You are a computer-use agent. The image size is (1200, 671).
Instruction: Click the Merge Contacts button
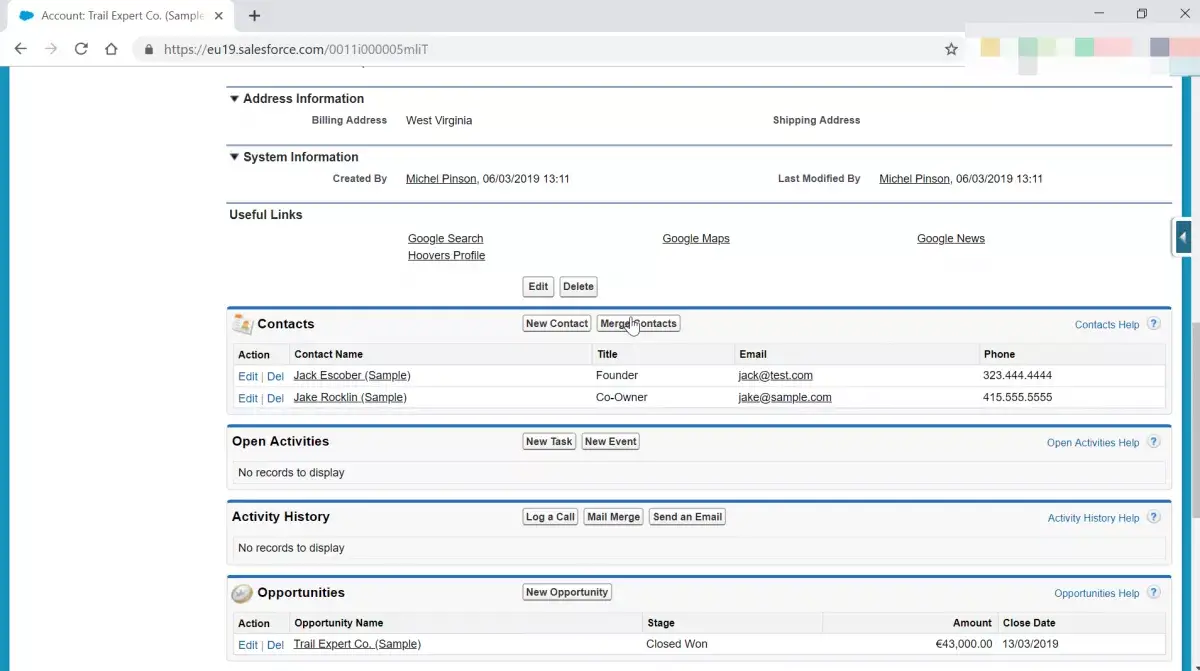638,324
